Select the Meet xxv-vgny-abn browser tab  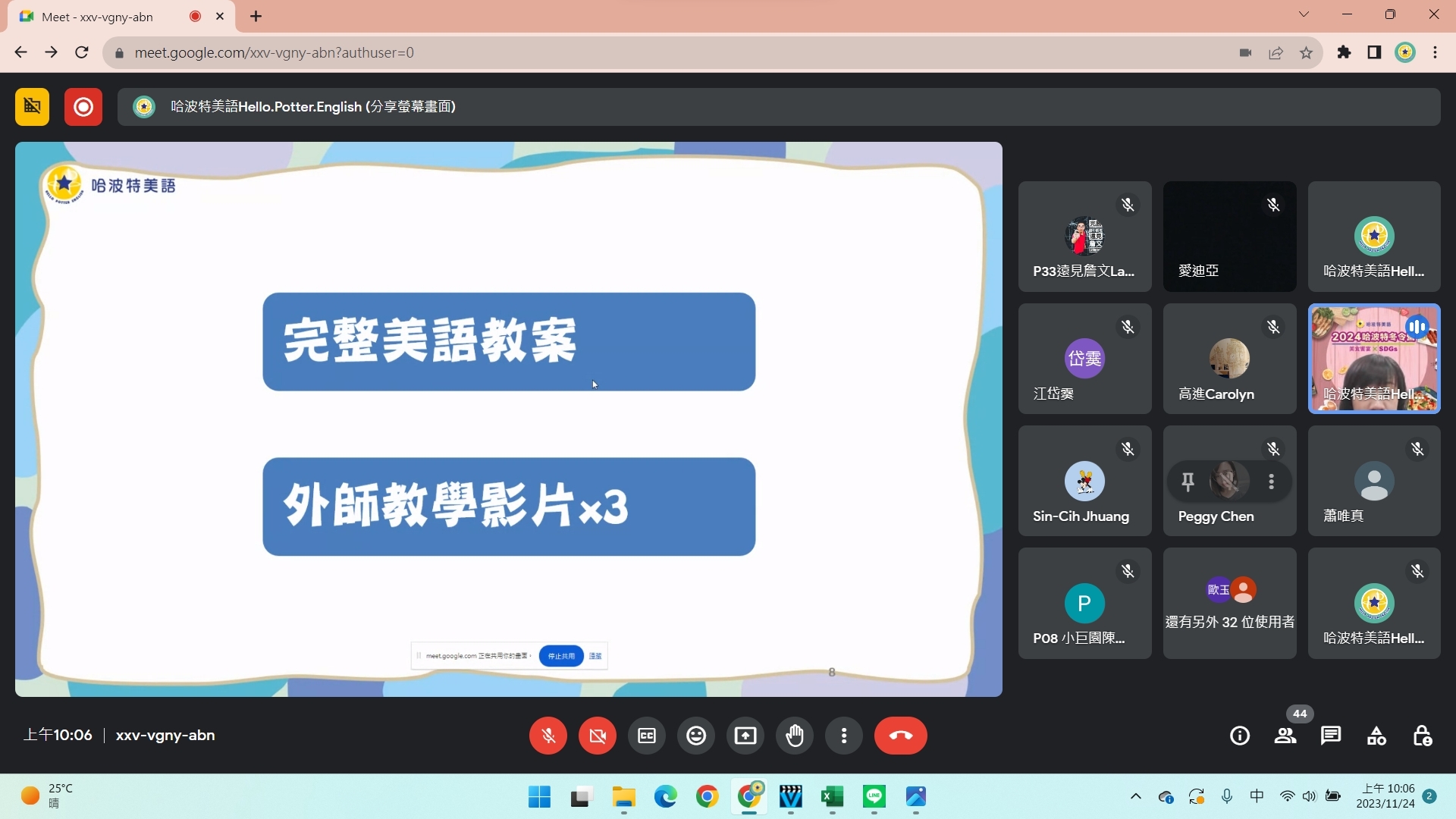click(99, 17)
